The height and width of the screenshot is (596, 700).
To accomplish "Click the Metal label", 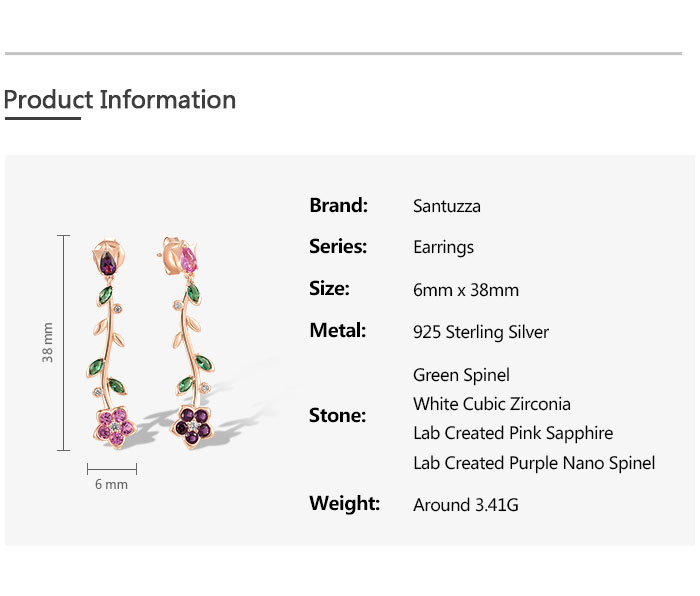I will (x=338, y=330).
